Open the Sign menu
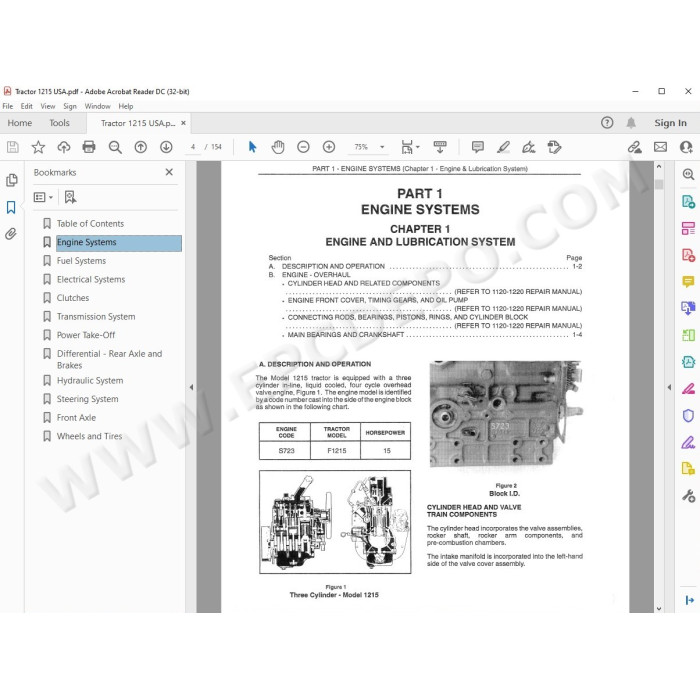The width and height of the screenshot is (700, 700). 70,106
